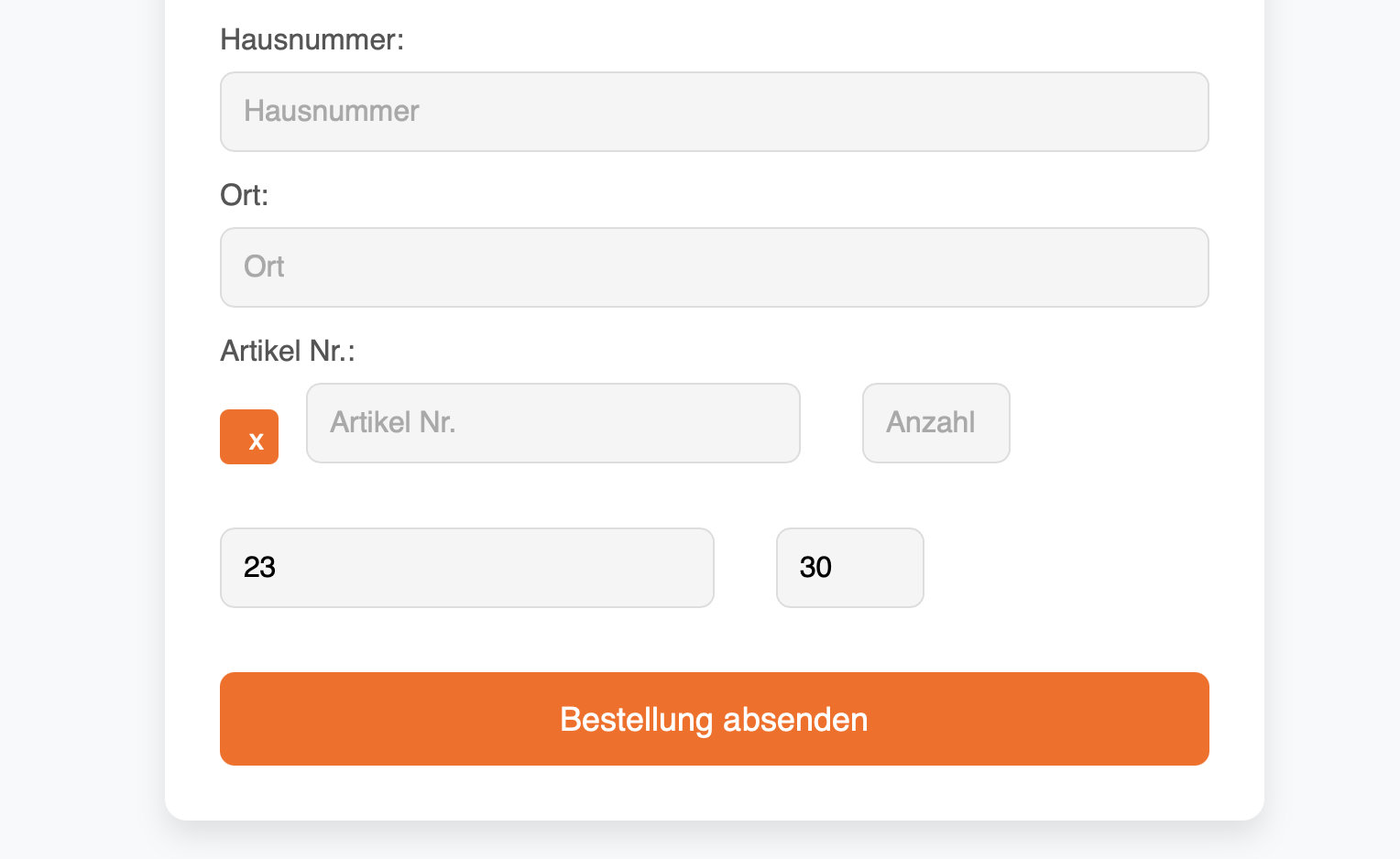Viewport: 1400px width, 859px height.
Task: Submit with Bestellung absenden button
Action: click(714, 719)
